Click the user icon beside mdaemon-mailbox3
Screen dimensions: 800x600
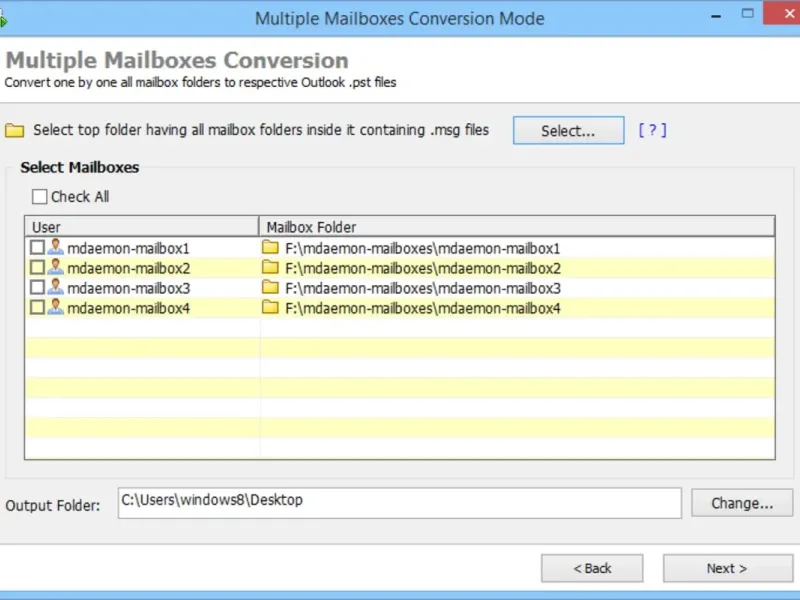(x=56, y=288)
